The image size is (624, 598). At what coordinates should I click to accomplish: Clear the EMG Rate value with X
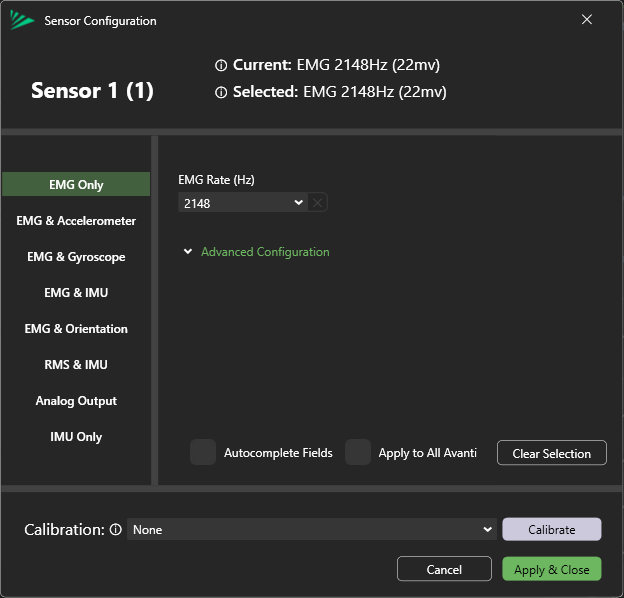(317, 203)
